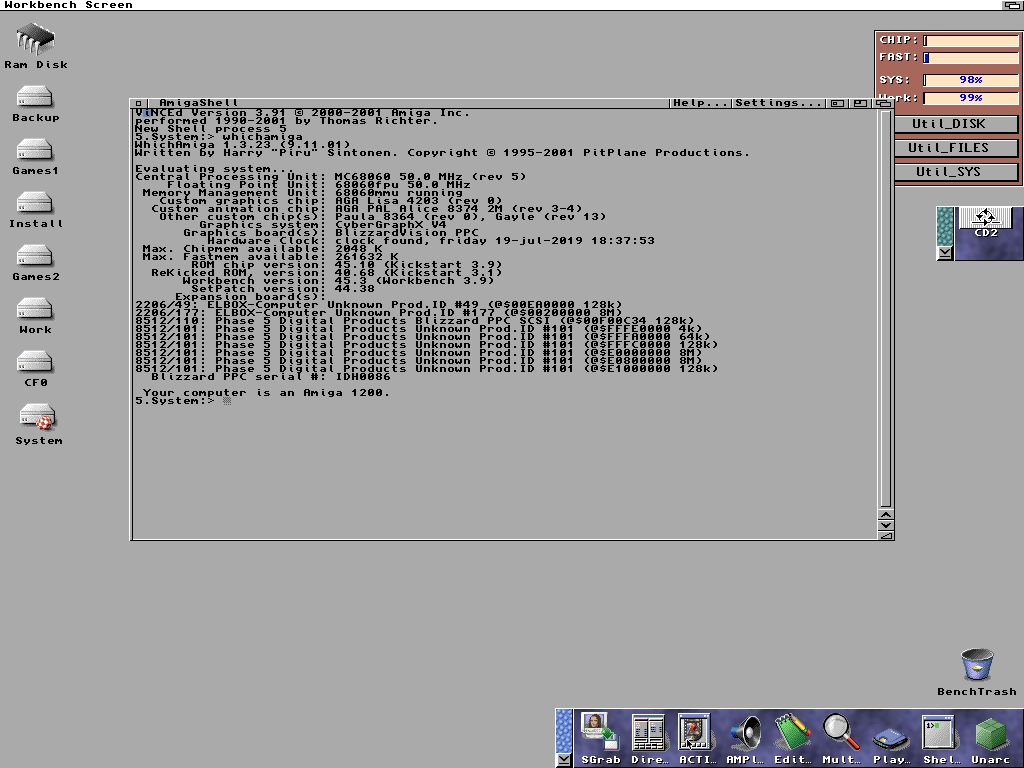Click the '8512/110' Blizzard PPC SCSI line
Image resolution: width=1024 pixels, height=768 pixels.
(x=415, y=321)
